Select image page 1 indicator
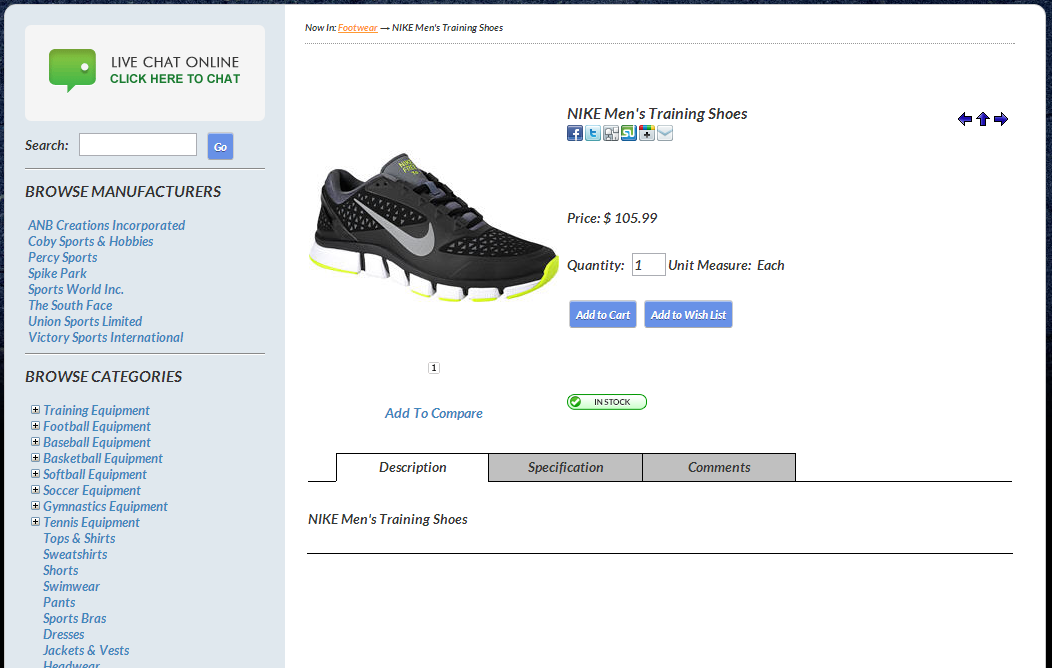Screen dimensions: 1052x668 (434, 368)
